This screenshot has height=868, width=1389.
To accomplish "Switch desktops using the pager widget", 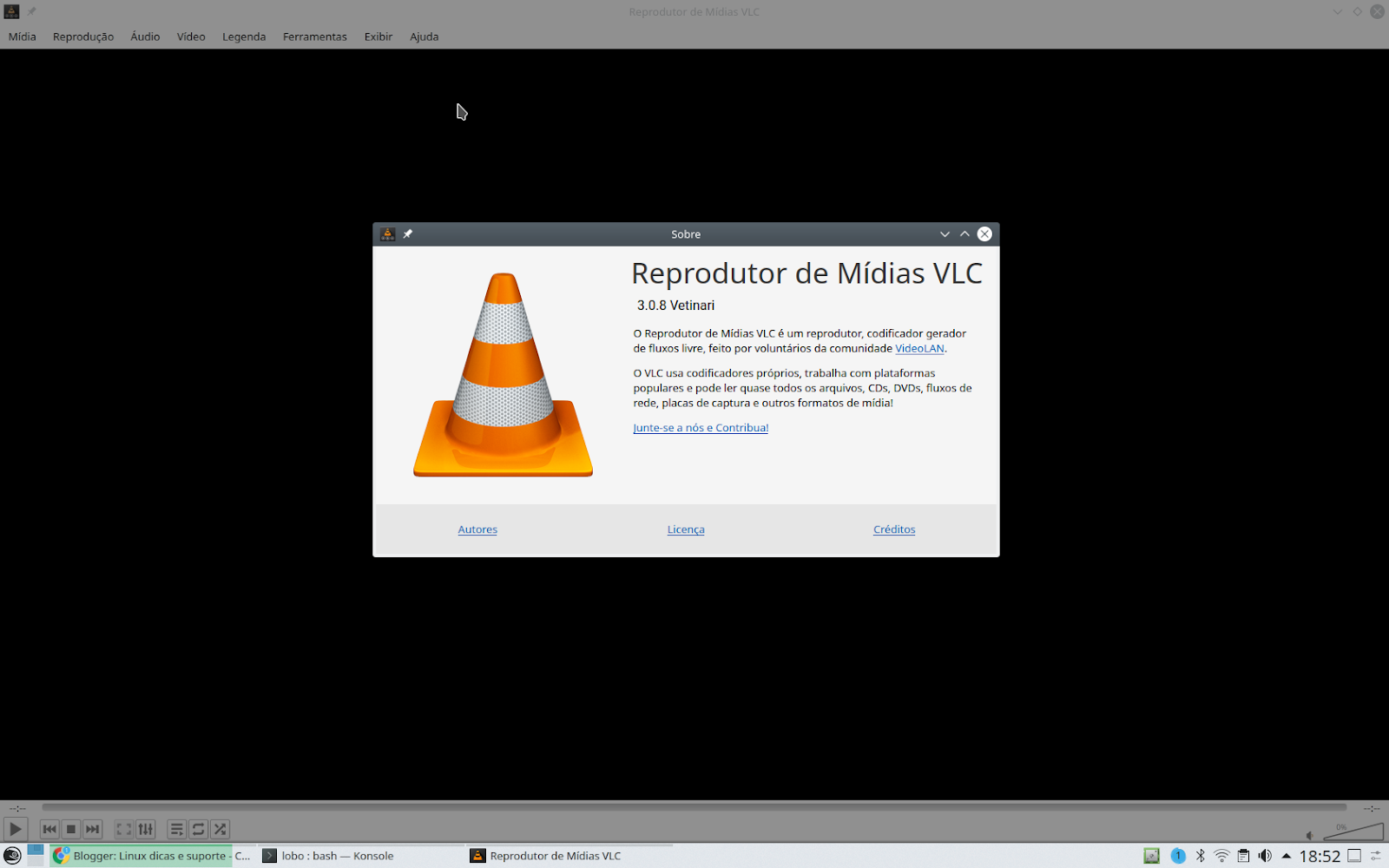I will point(36,856).
